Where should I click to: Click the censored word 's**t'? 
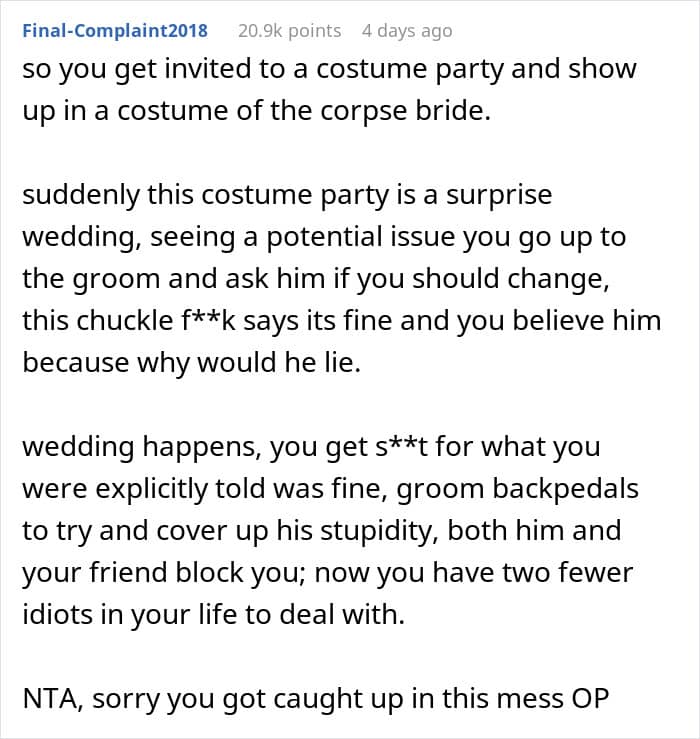pyautogui.click(x=362, y=446)
